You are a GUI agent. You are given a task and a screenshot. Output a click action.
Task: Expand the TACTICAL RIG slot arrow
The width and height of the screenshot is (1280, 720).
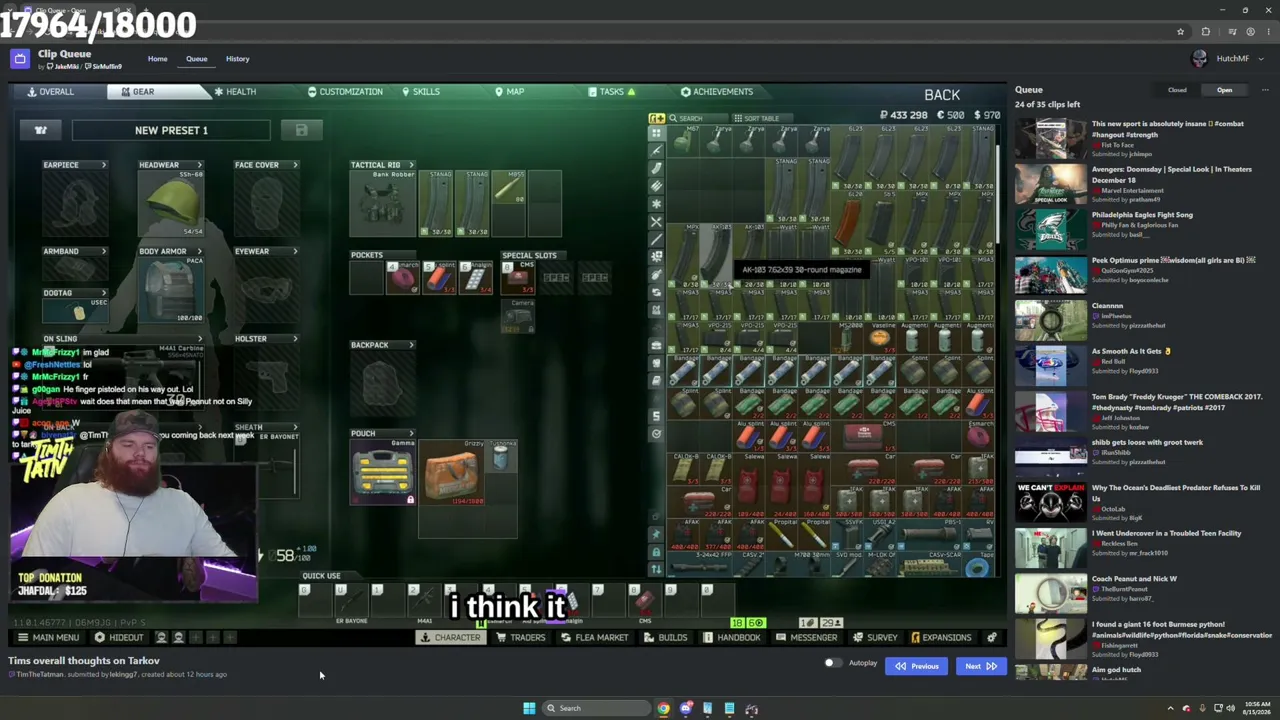pos(410,165)
